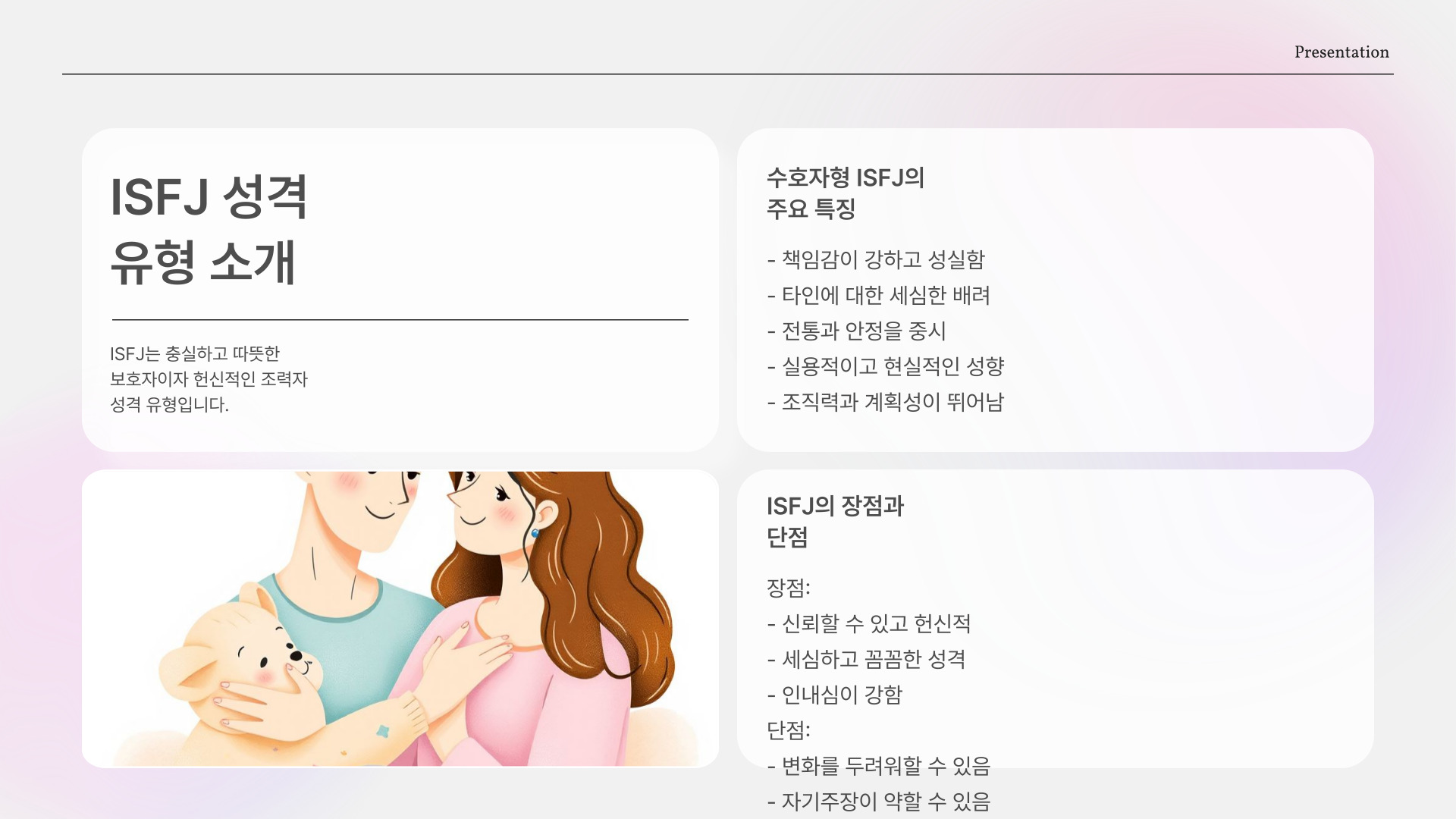Select the couple with teddy bear illustration

tap(400, 619)
